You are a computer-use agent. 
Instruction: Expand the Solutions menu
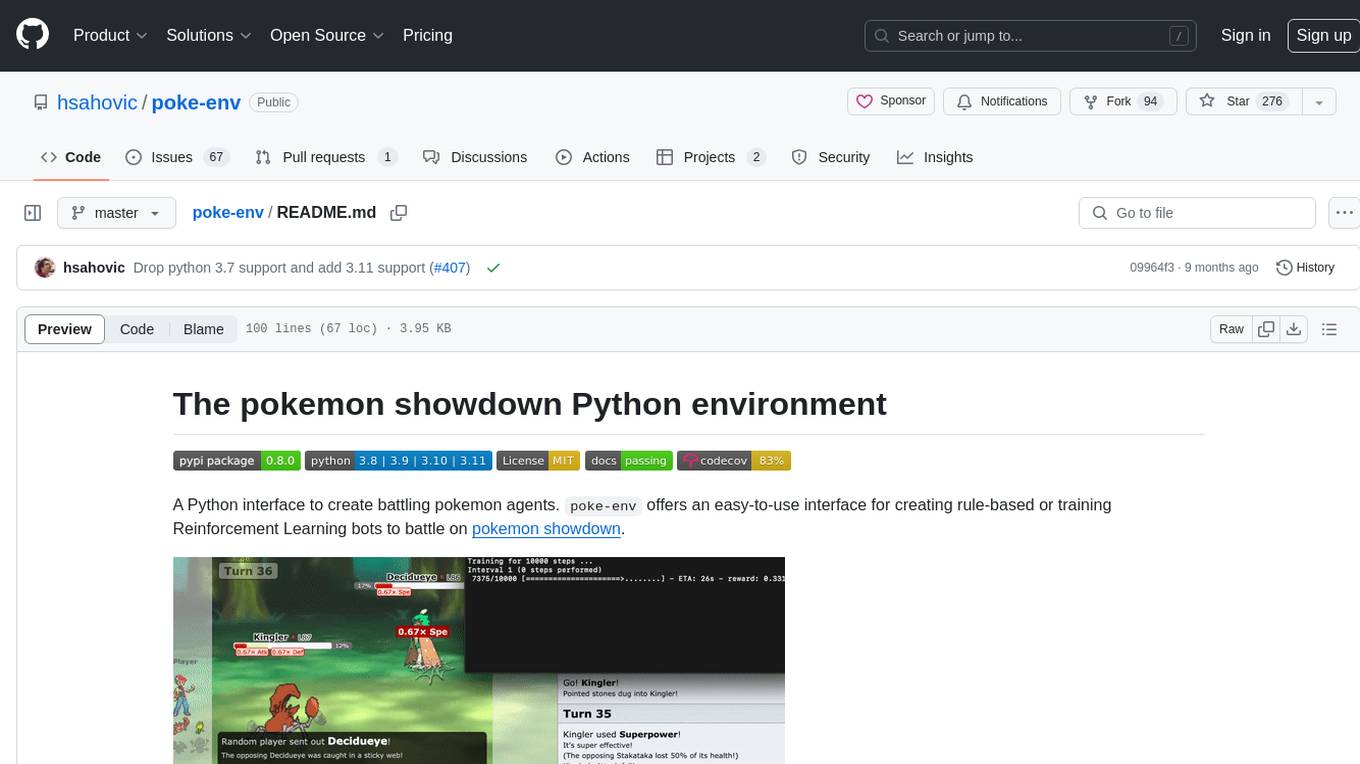click(x=209, y=35)
